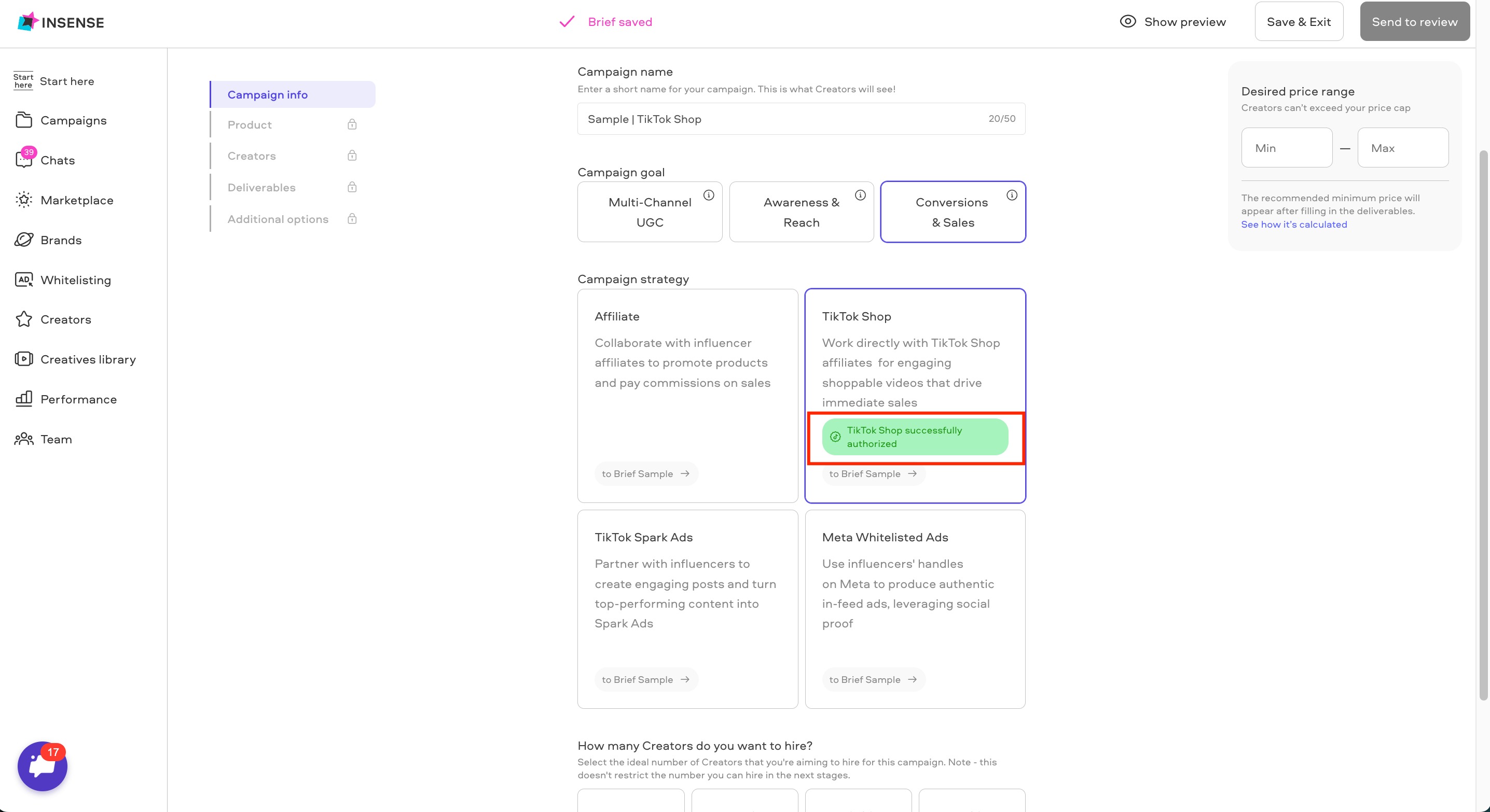Toggle Show preview eye icon

pyautogui.click(x=1128, y=21)
